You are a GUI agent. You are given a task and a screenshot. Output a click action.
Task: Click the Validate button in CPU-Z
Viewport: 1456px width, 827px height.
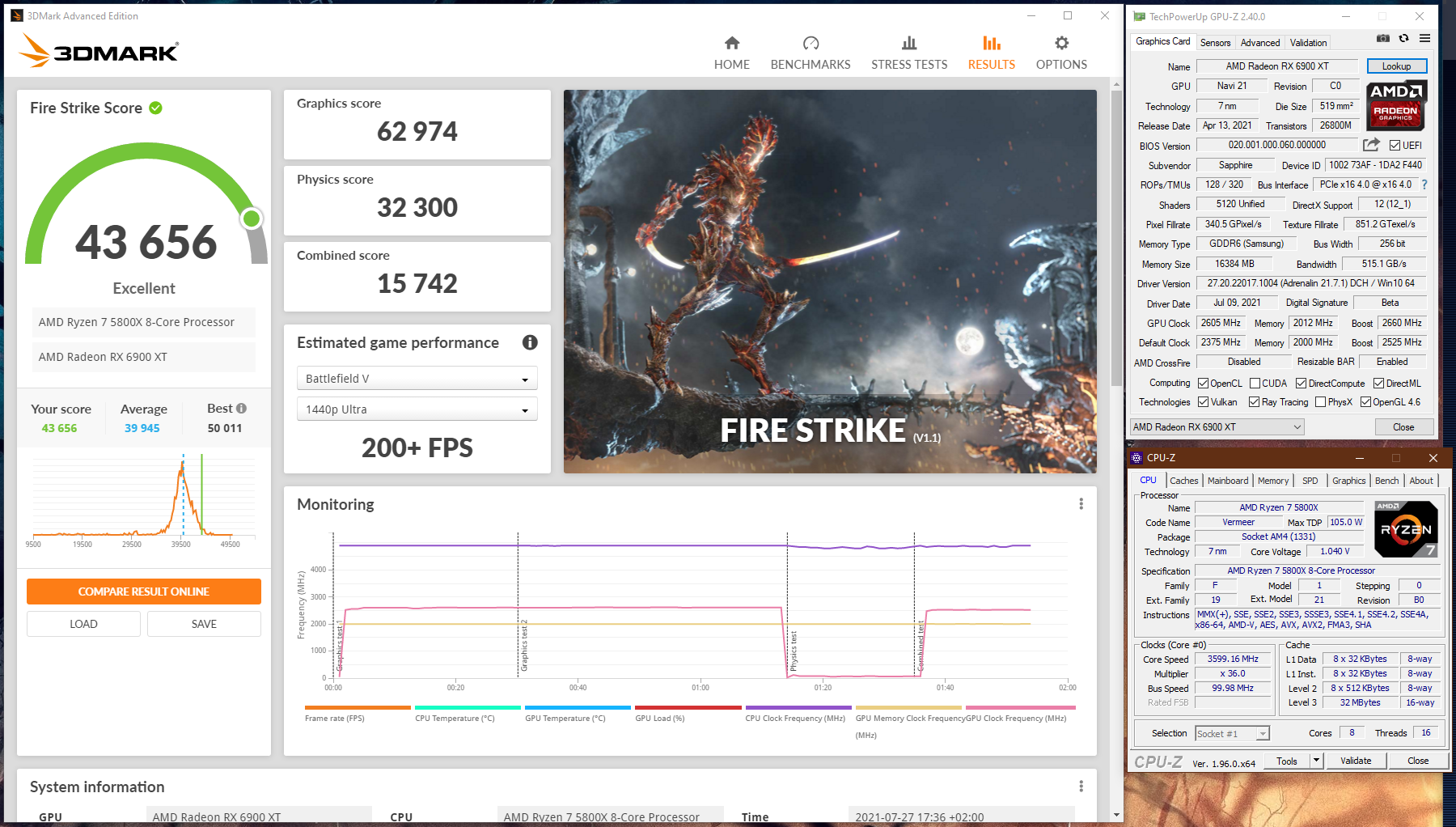tap(1356, 761)
